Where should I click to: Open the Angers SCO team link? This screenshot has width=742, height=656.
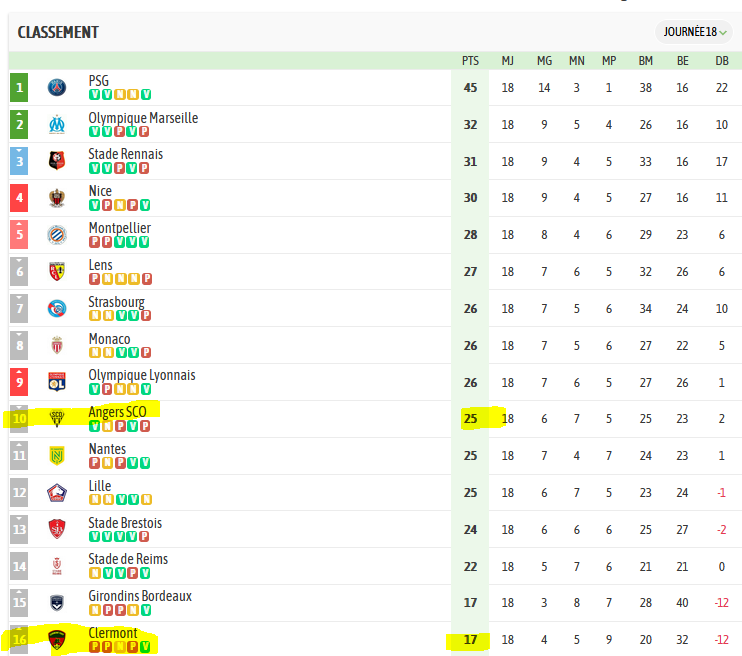click(117, 412)
